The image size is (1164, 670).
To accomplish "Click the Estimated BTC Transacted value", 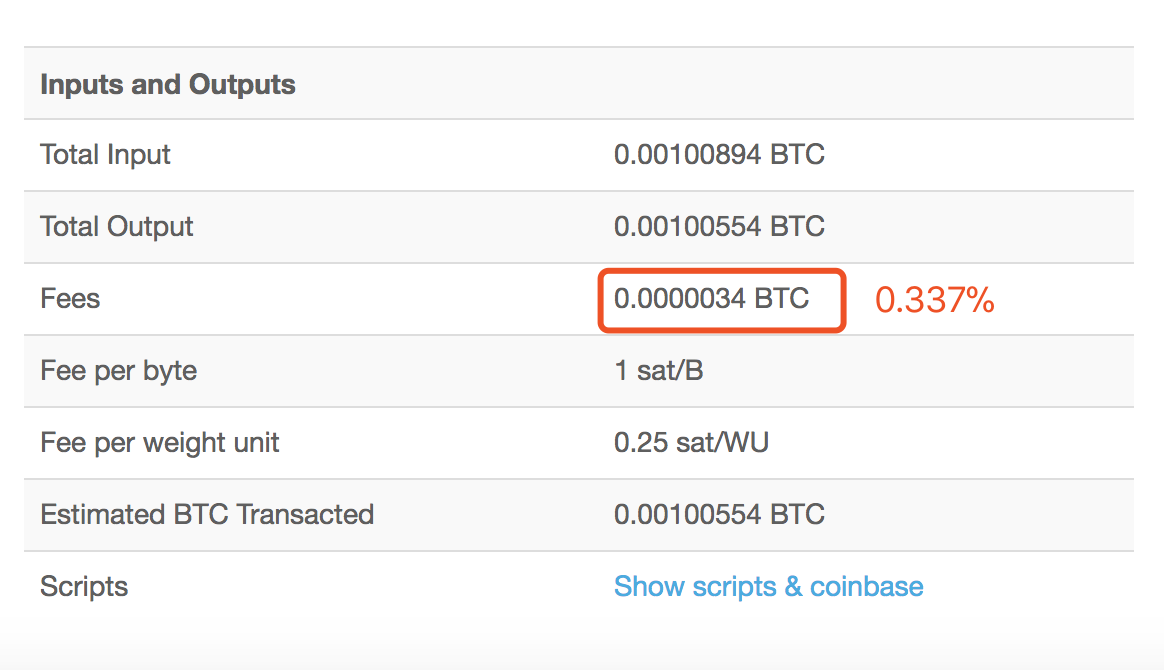I will [x=719, y=514].
